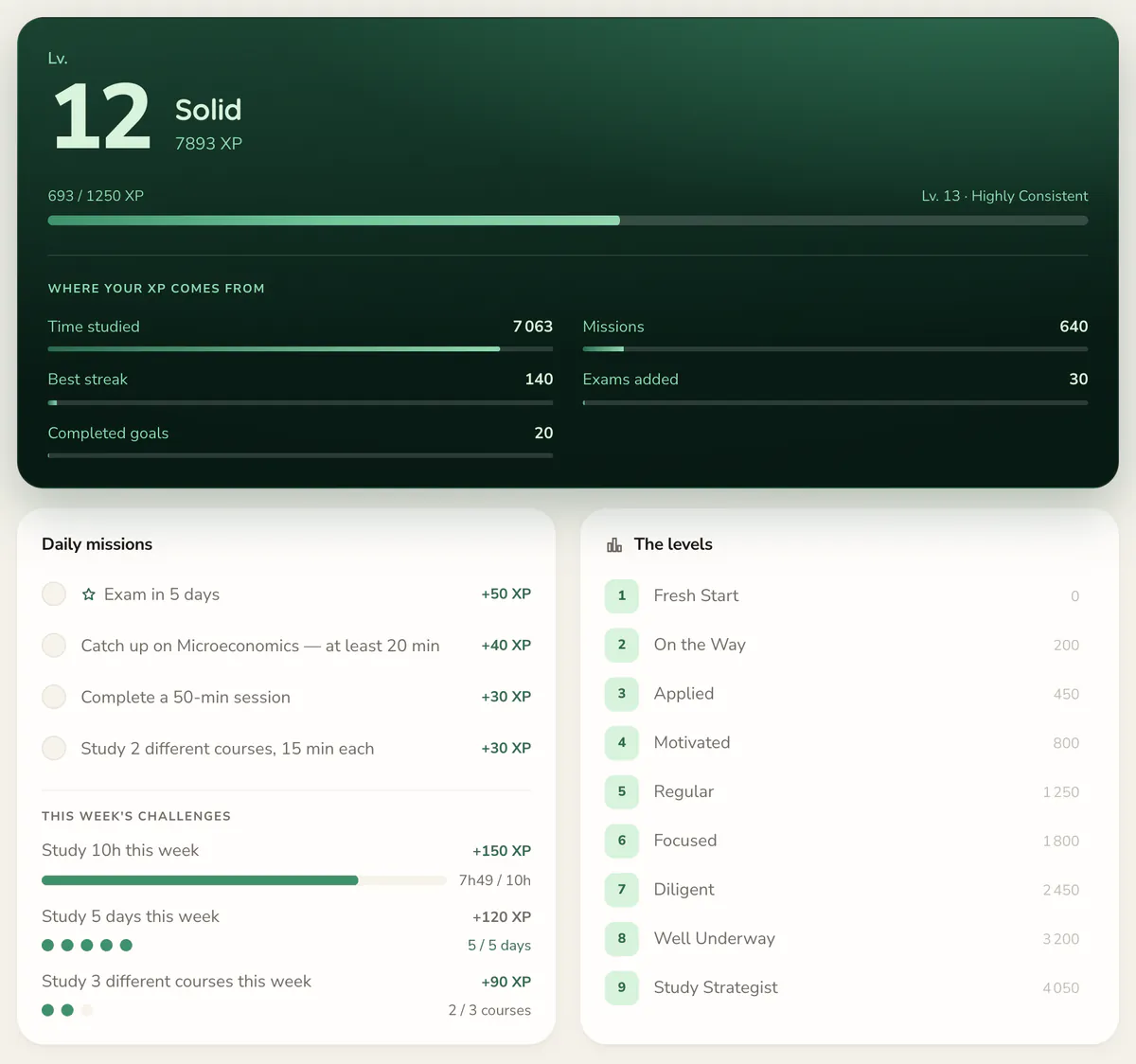Click the 2 / 3 courses counter

click(x=489, y=1010)
